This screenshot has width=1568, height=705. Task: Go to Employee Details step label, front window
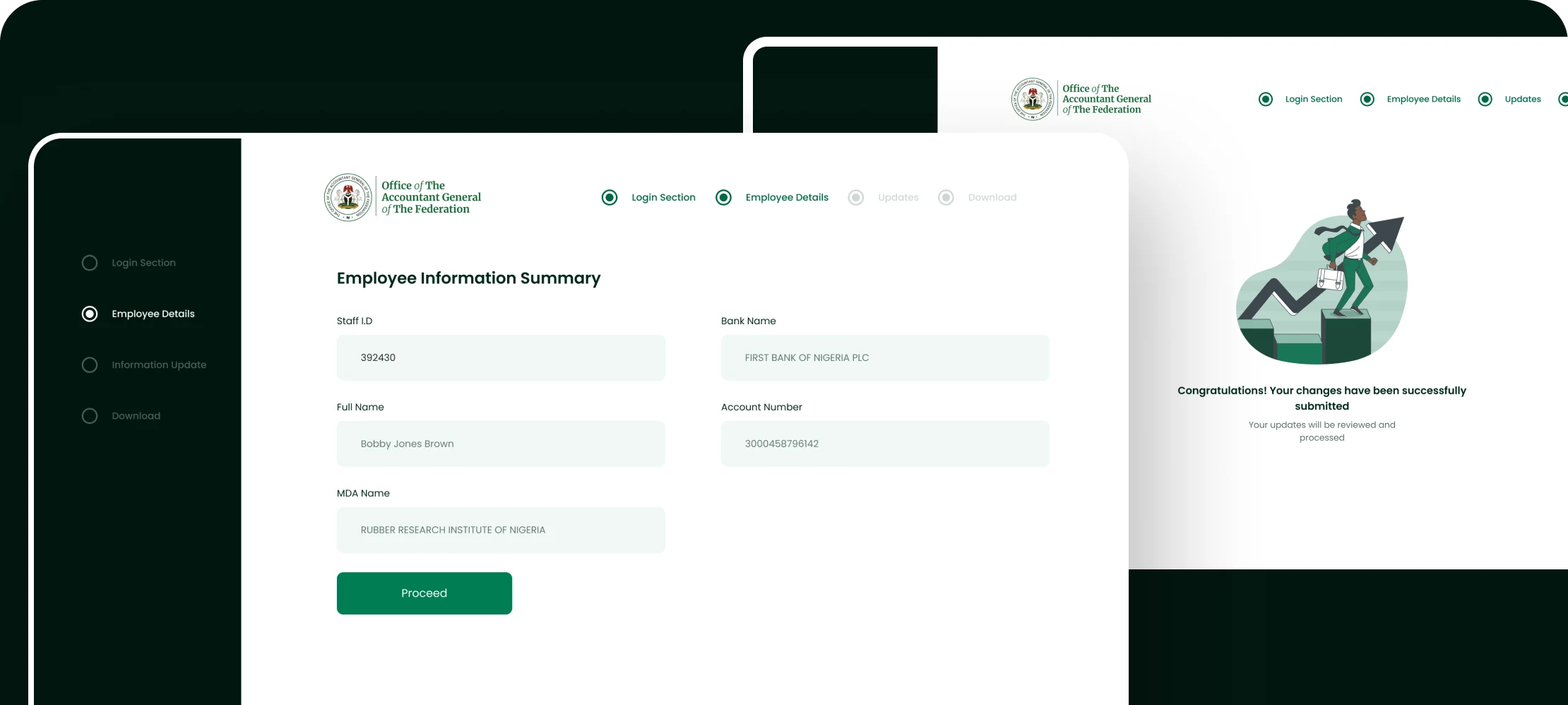787,197
